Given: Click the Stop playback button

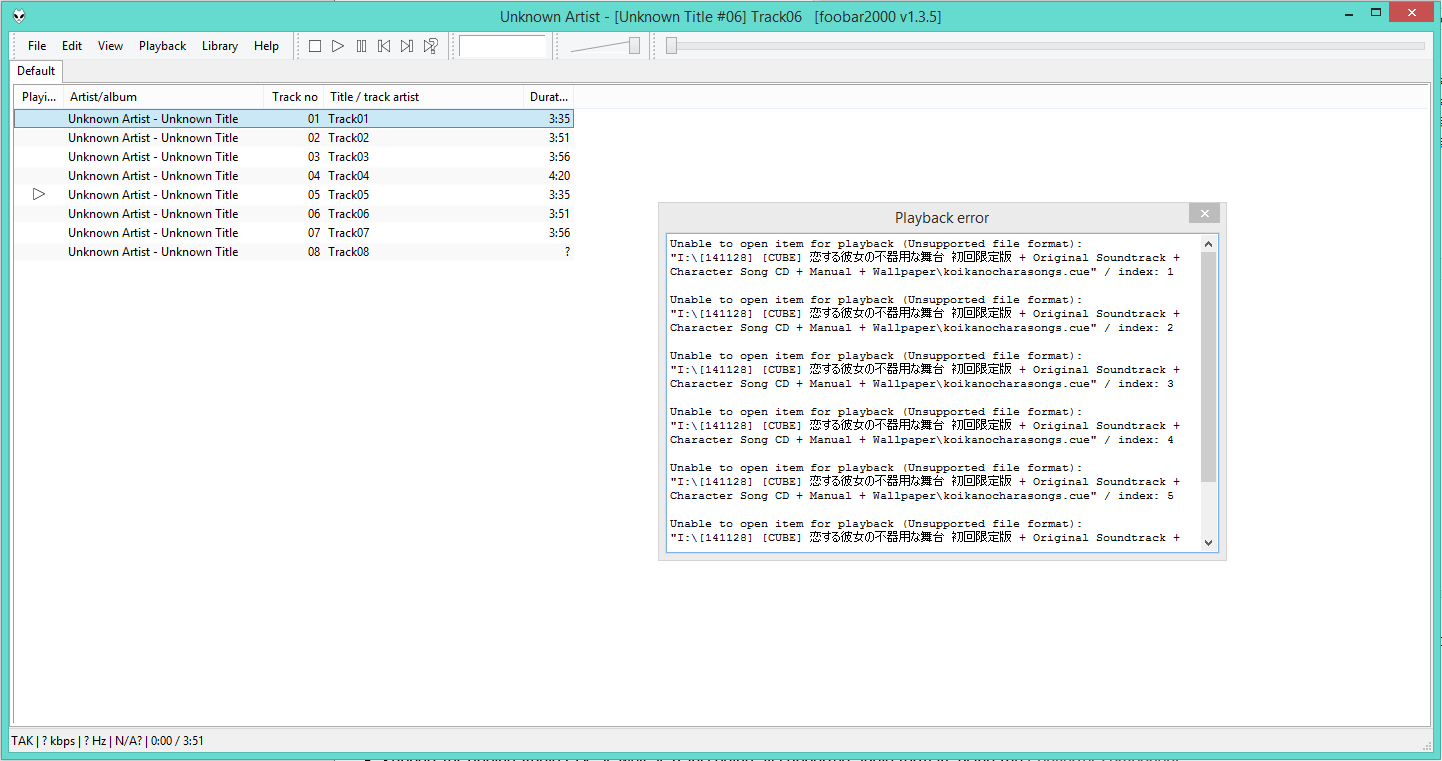Looking at the screenshot, I should [x=315, y=46].
